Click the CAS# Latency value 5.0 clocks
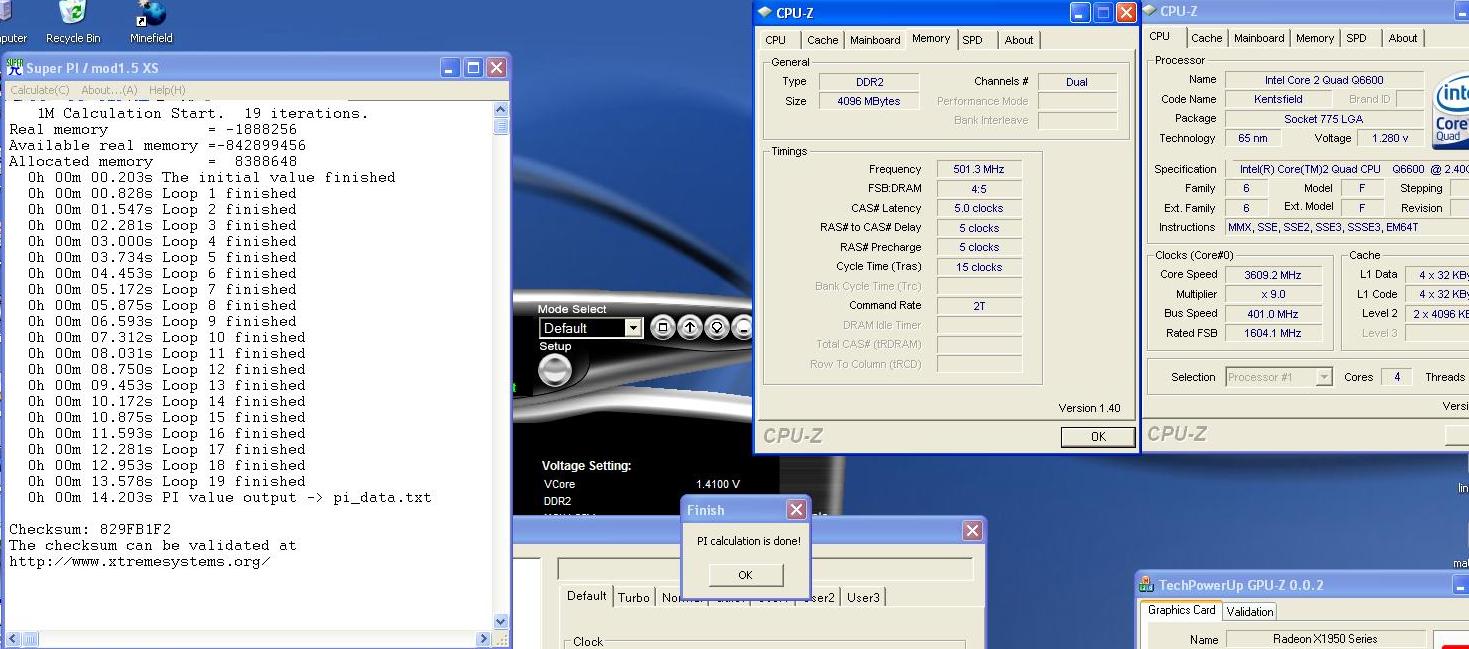Viewport: 1469px width, 649px height. coord(979,208)
